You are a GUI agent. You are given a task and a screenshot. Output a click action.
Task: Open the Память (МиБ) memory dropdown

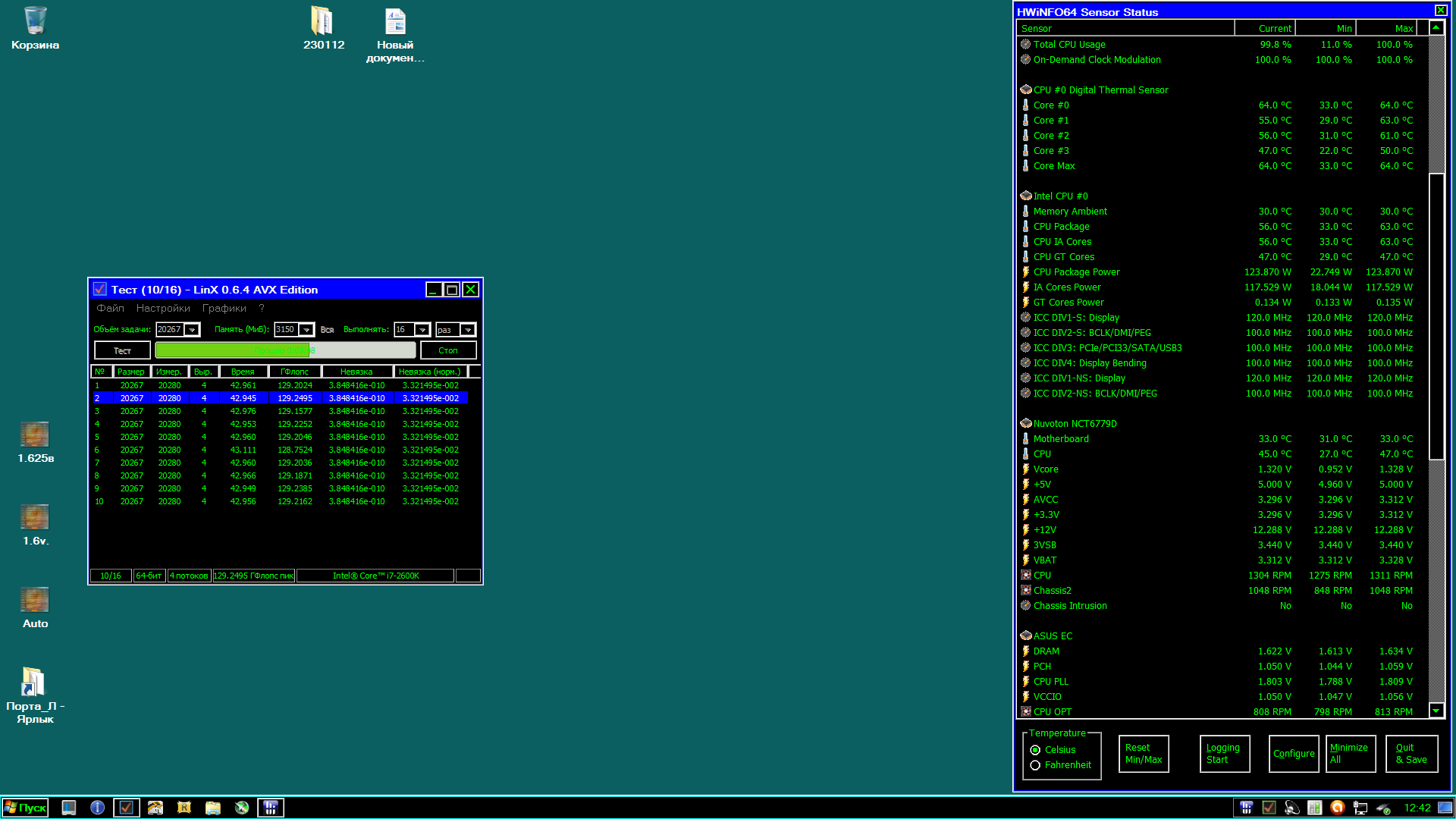pos(306,330)
